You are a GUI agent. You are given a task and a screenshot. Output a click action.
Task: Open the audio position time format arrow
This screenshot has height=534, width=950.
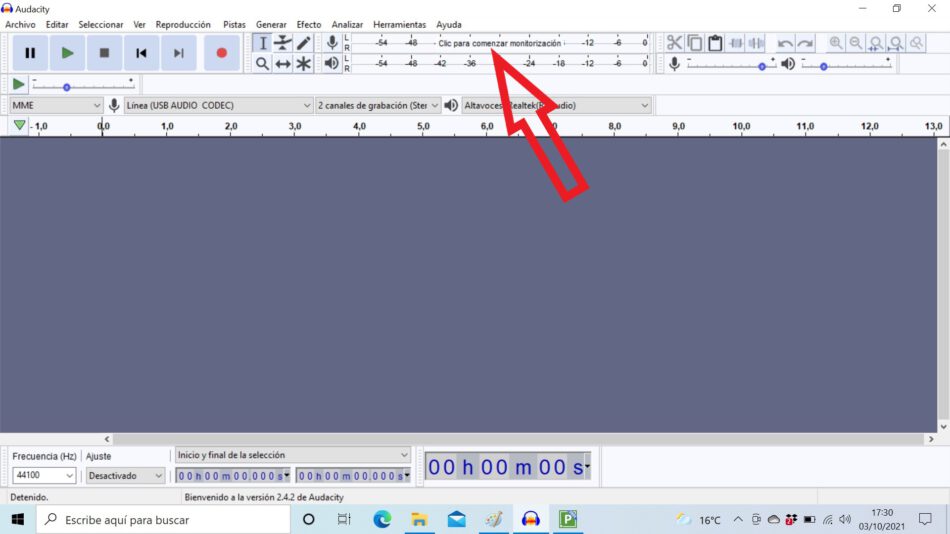click(587, 466)
